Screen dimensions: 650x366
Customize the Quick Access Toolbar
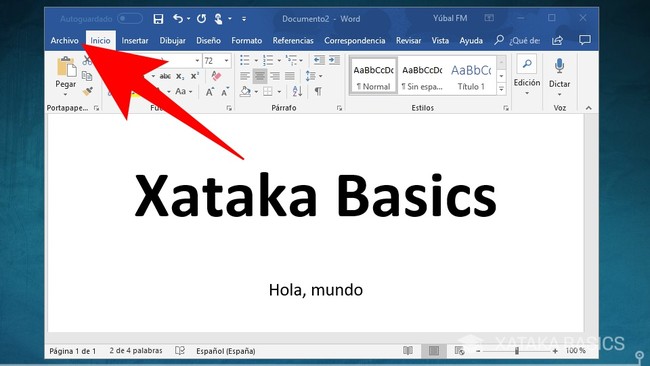point(244,19)
